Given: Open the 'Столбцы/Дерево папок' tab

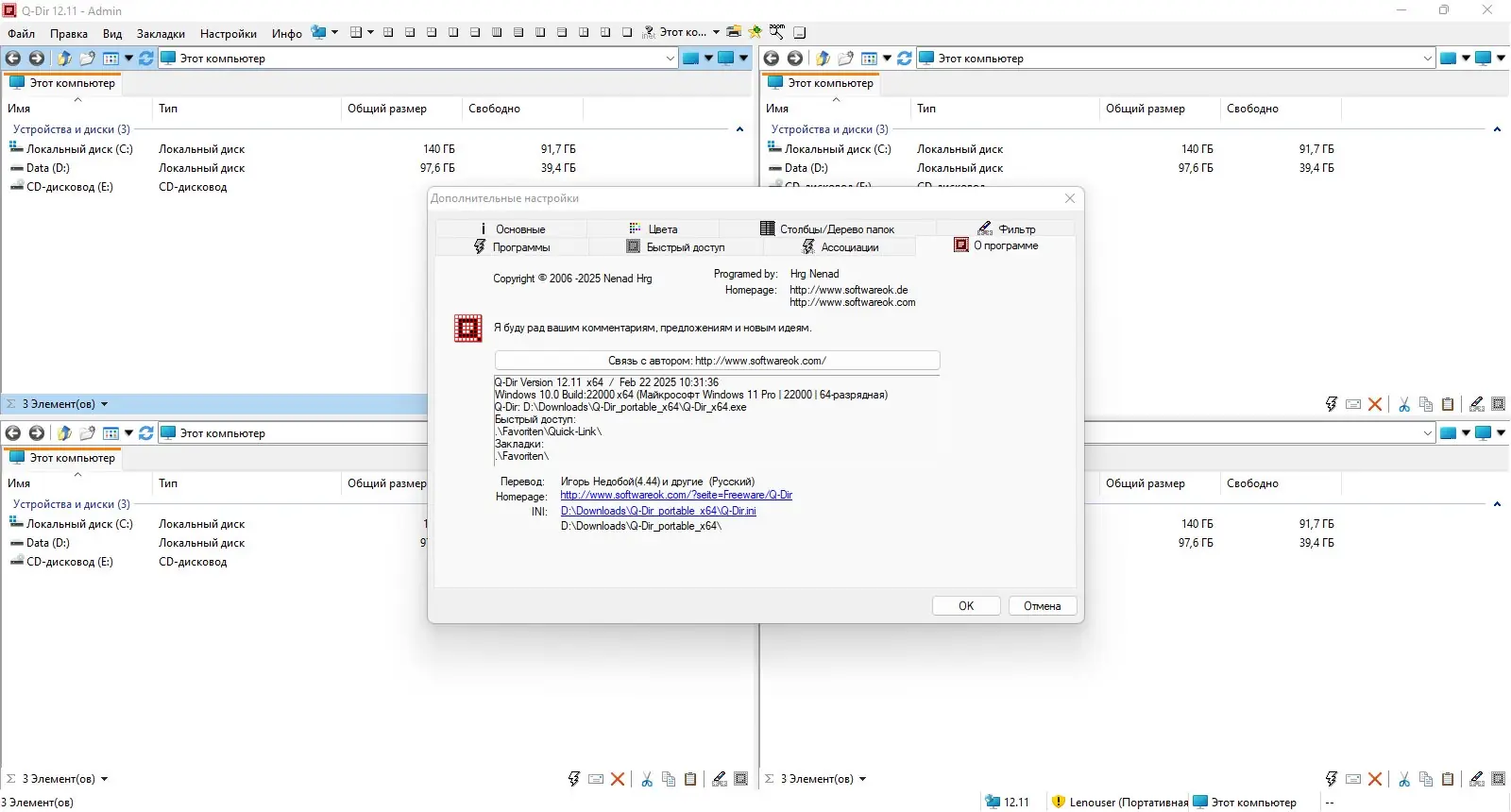Looking at the screenshot, I should pyautogui.click(x=828, y=228).
